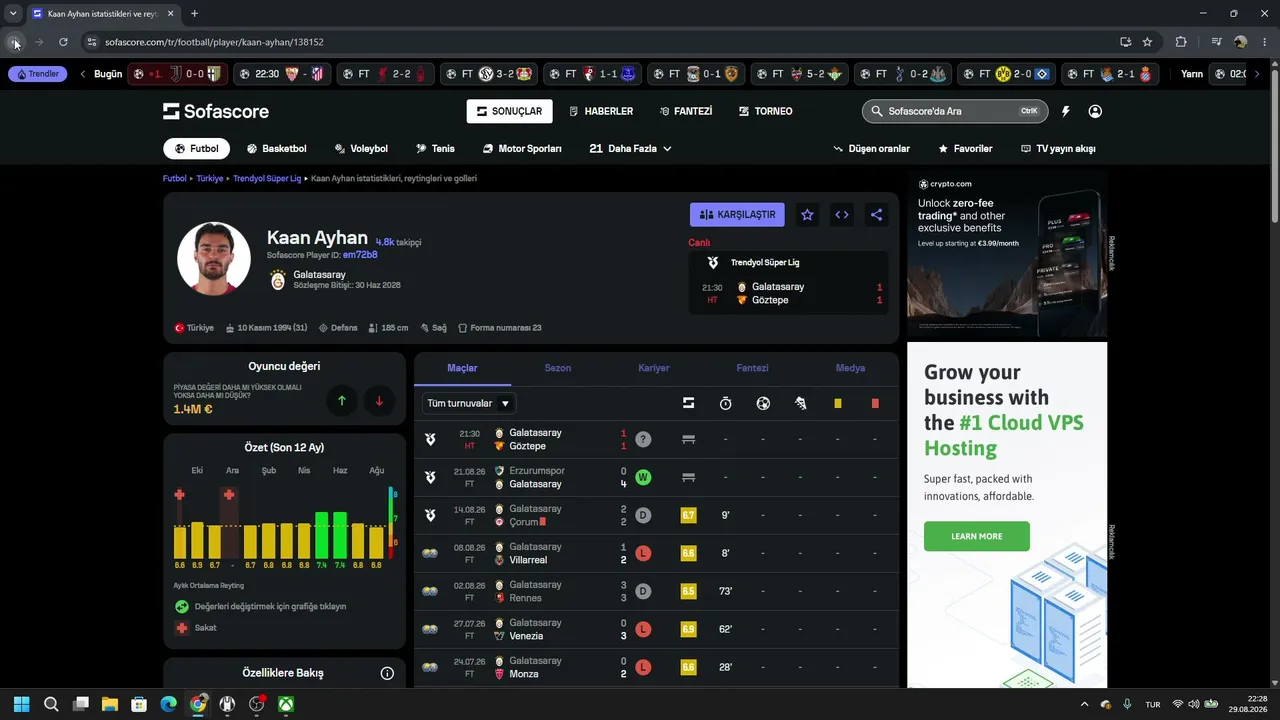
Task: Click the Sofascore logo
Action: pos(216,111)
